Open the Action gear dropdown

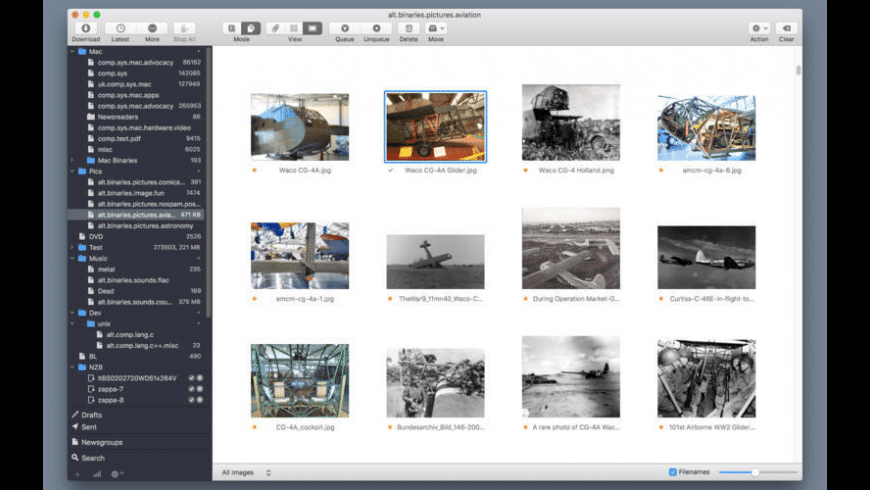(x=759, y=29)
